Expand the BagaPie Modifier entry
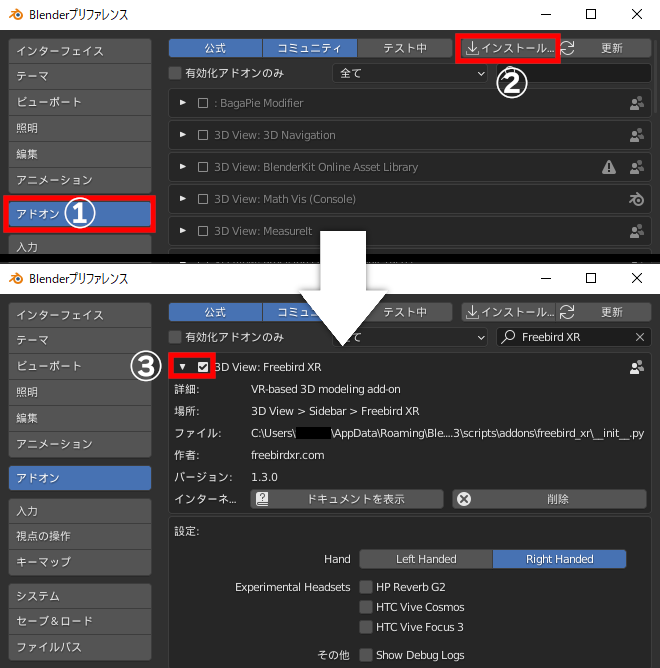Image resolution: width=660 pixels, height=668 pixels. 183,103
